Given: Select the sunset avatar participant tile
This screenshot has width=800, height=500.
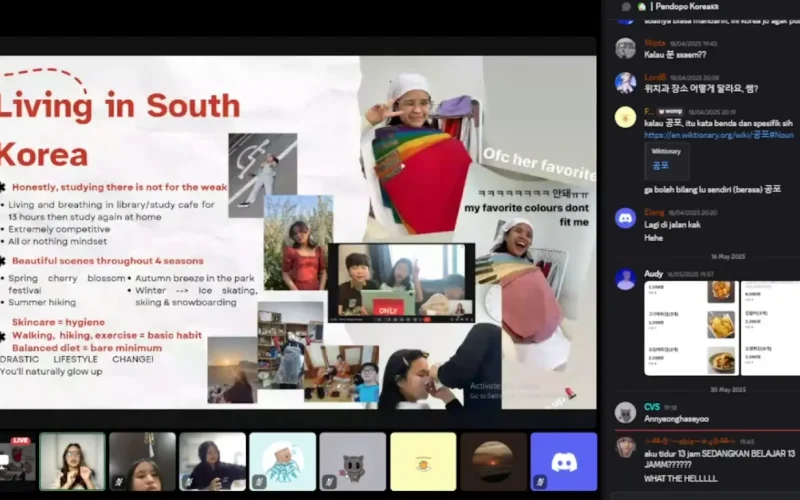Looking at the screenshot, I should pyautogui.click(x=493, y=461).
